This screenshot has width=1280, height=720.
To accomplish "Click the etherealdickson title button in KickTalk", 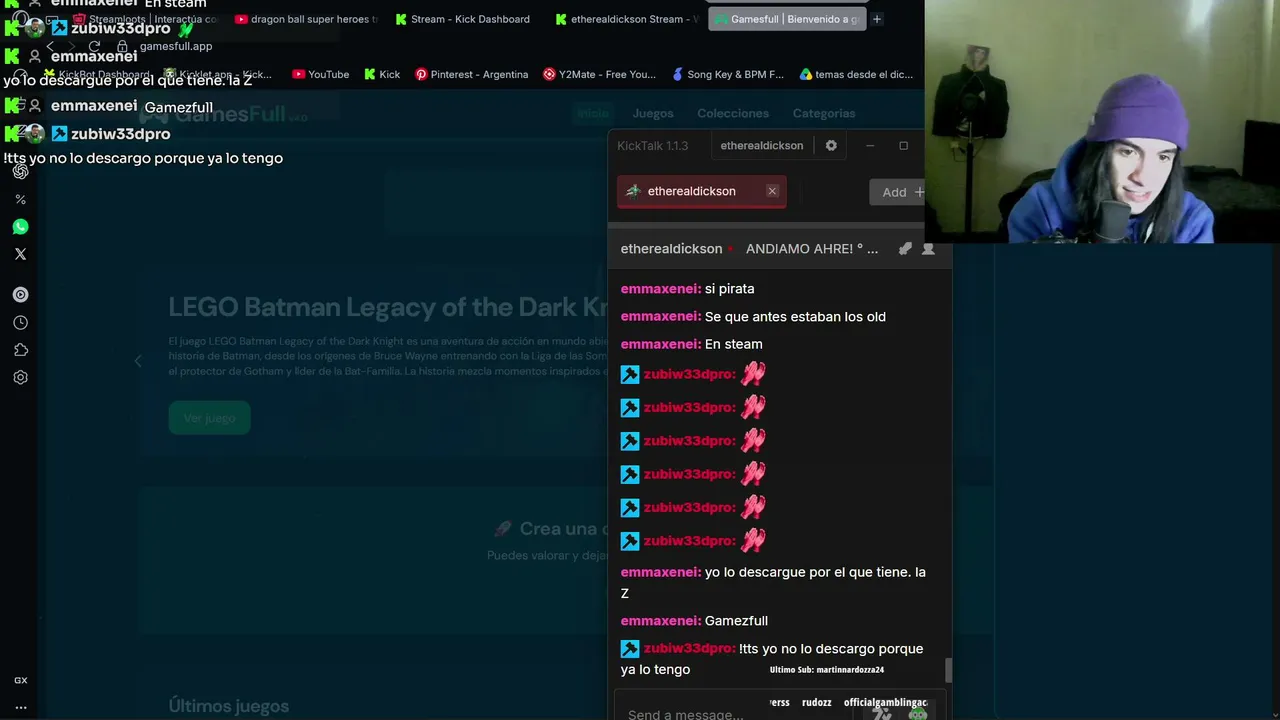I will click(x=762, y=145).
